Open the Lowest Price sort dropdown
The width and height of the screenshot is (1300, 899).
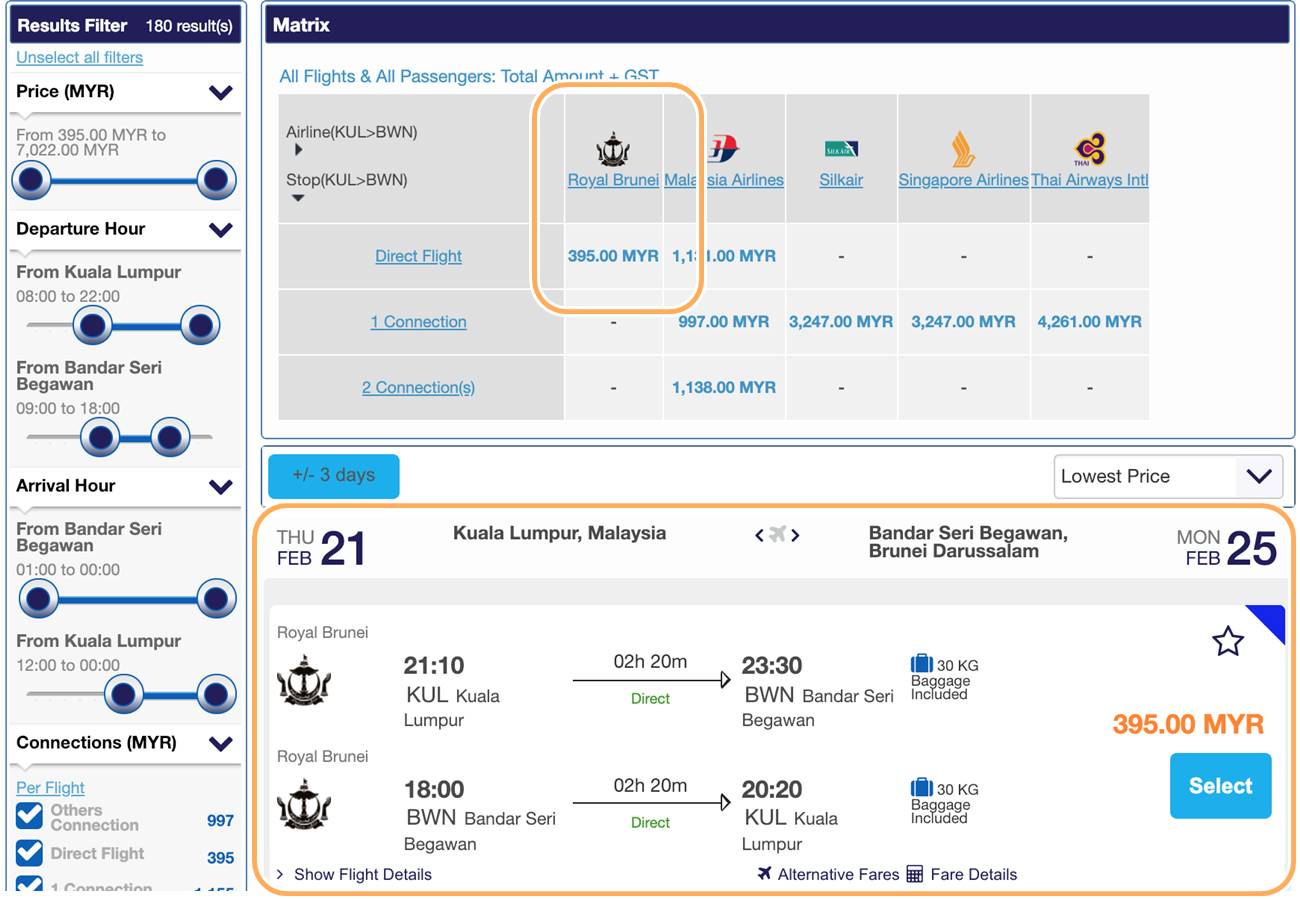pos(1168,476)
